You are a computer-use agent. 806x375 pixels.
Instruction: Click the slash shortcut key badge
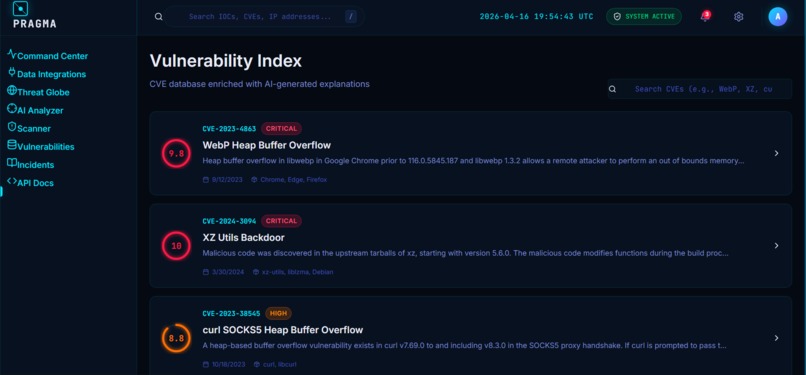[351, 16]
